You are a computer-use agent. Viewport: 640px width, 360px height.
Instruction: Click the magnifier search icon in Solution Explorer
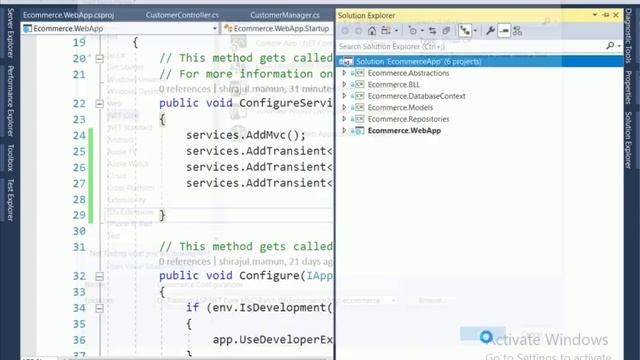pos(610,46)
